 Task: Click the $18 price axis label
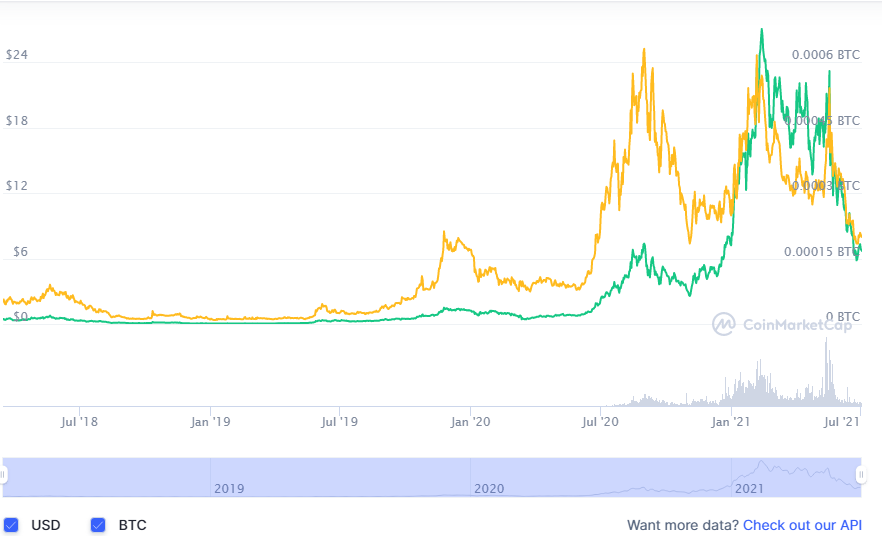[x=17, y=120]
